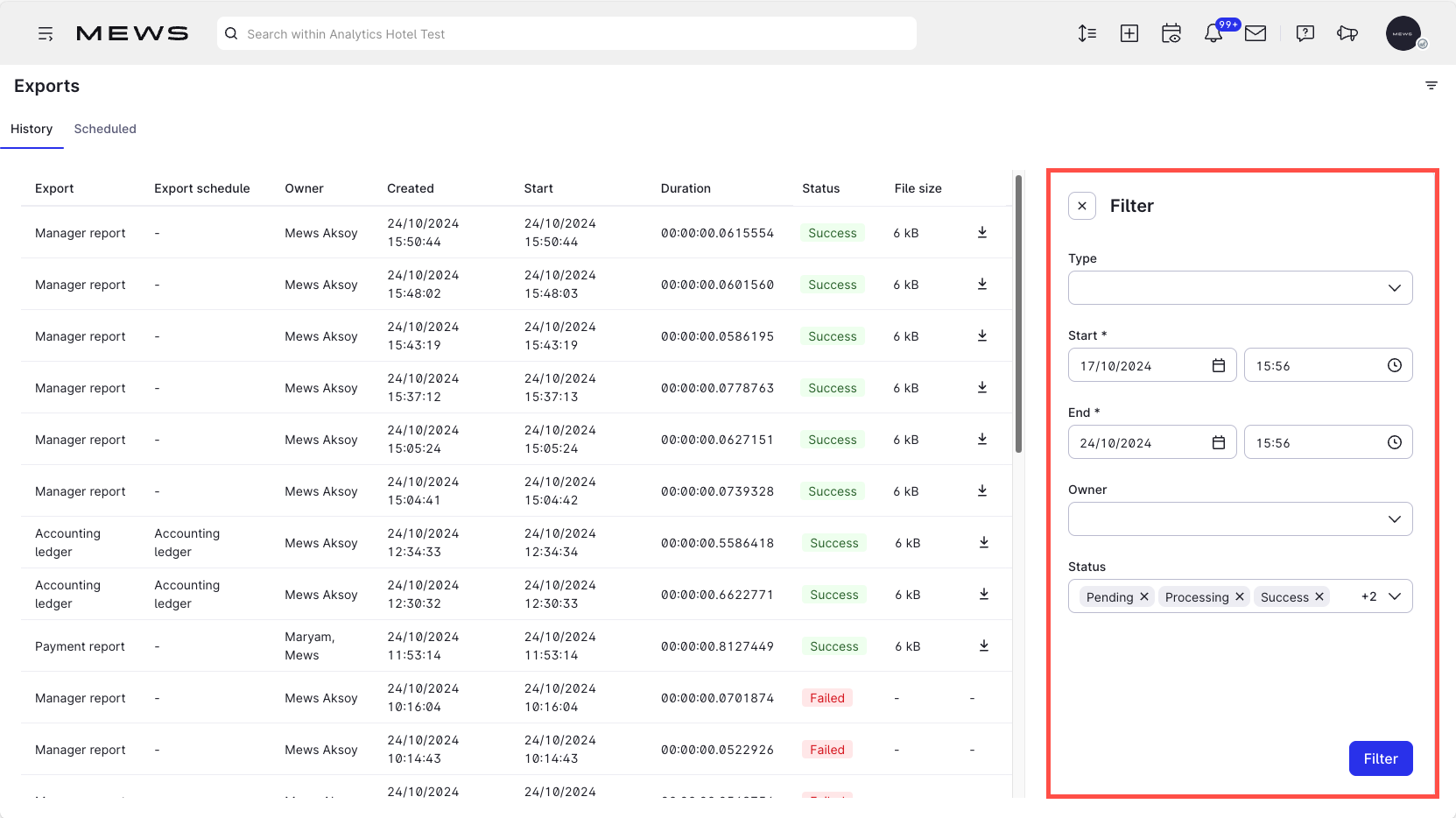Switch to the Scheduled tab
The width and height of the screenshot is (1456, 818).
[x=105, y=129]
